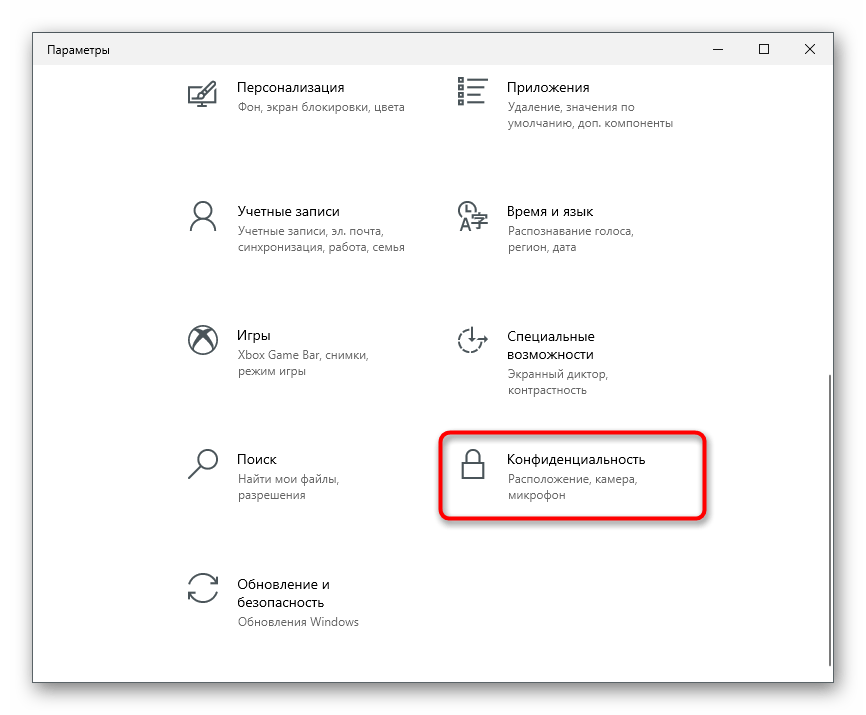This screenshot has width=866, height=715.
Task: Select the Учетные записи person icon
Action: coord(203,216)
